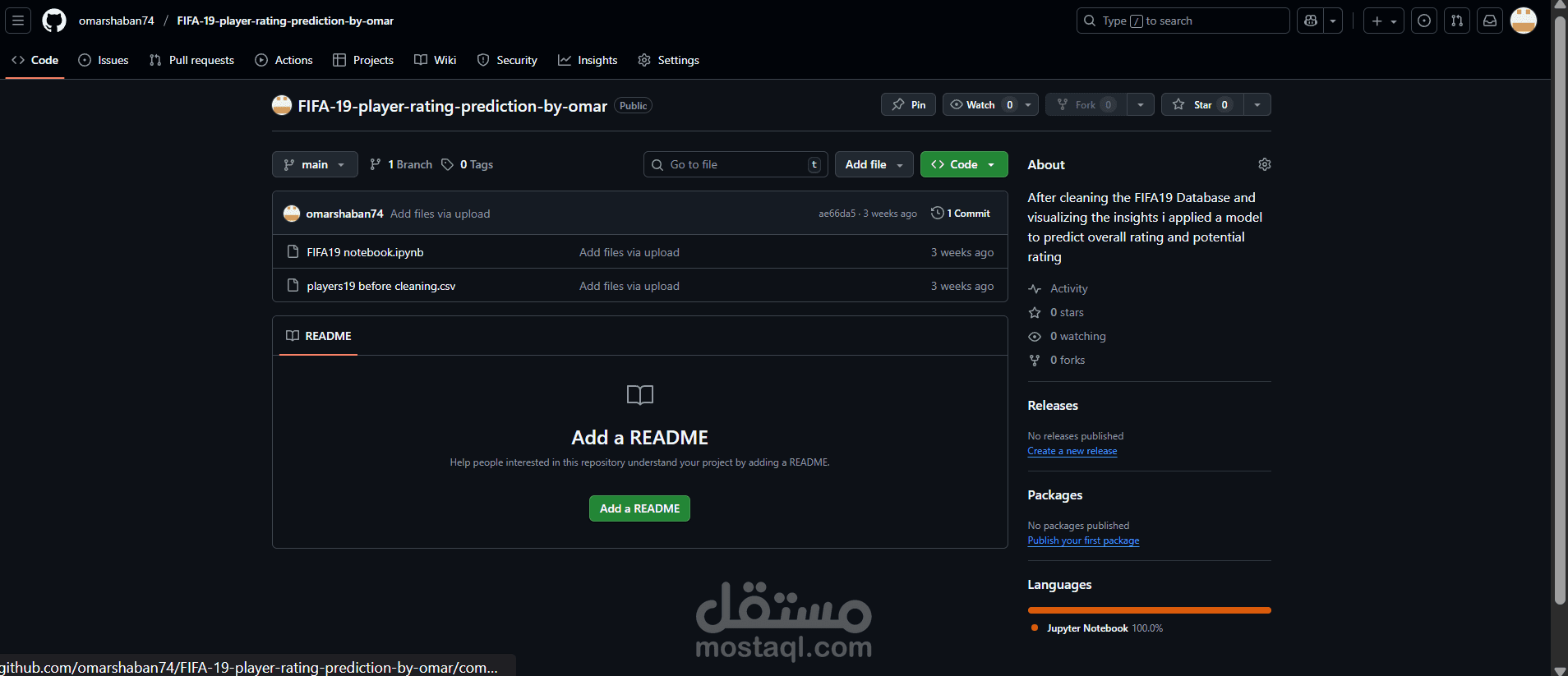Click the history clock icon for 1 Commit

click(x=937, y=213)
